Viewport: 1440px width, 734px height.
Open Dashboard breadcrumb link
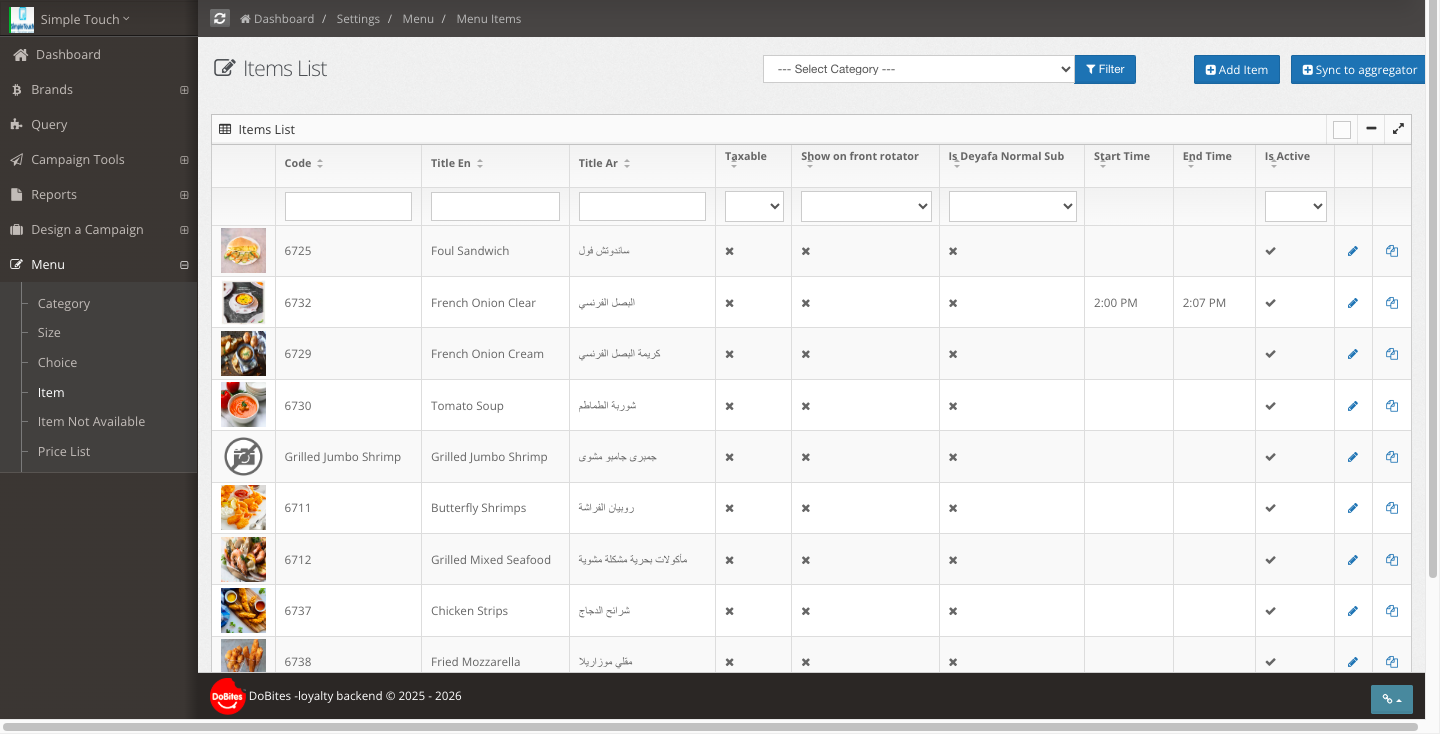pyautogui.click(x=277, y=19)
